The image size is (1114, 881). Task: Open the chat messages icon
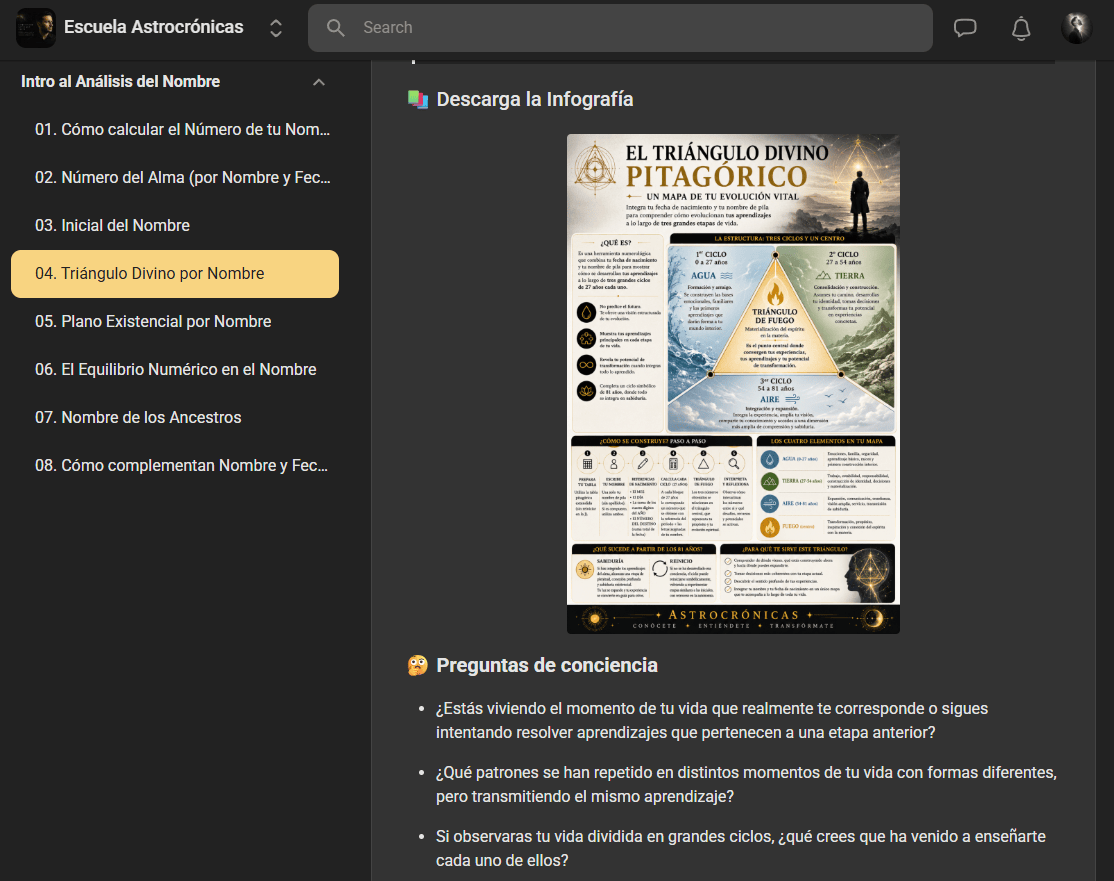964,28
